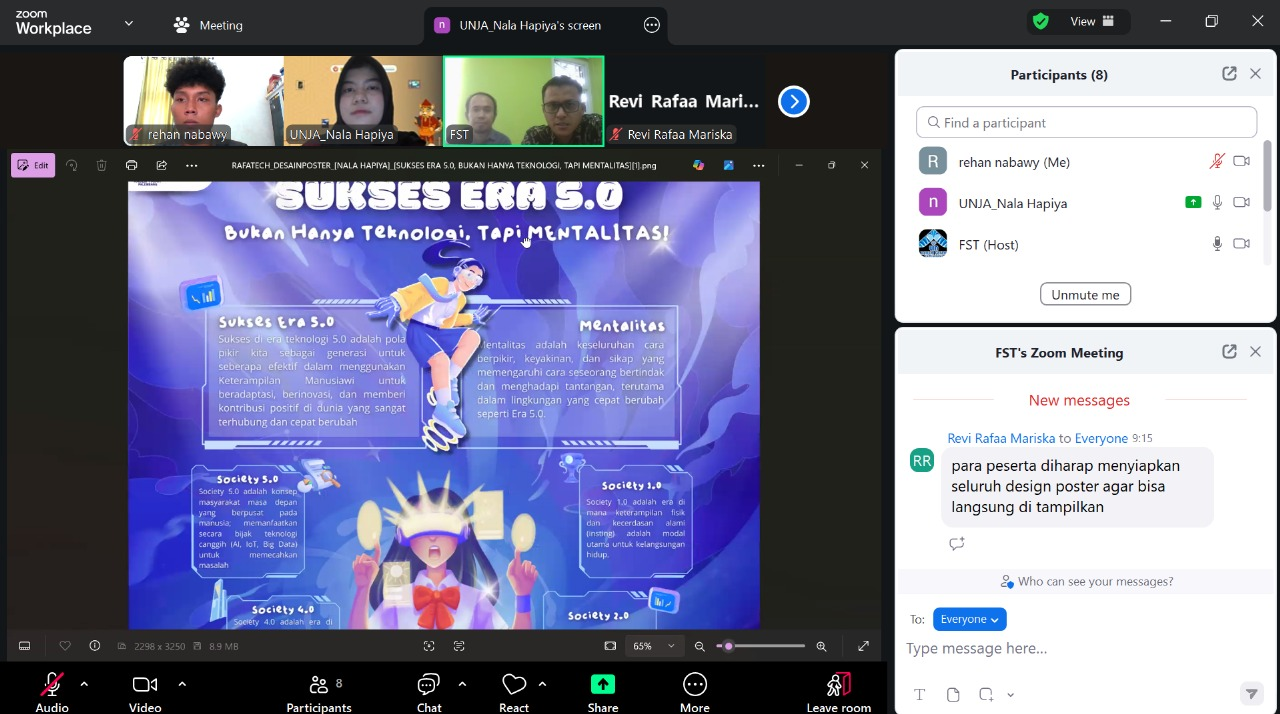Click the More options icon in toolbar
This screenshot has width=1280, height=714.
point(694,685)
